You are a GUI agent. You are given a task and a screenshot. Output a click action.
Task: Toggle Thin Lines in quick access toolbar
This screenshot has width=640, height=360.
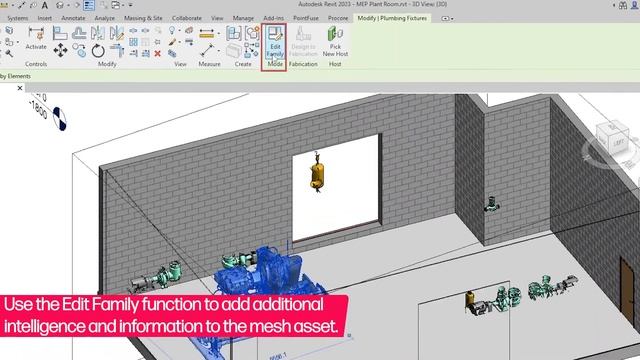tap(89, 5)
